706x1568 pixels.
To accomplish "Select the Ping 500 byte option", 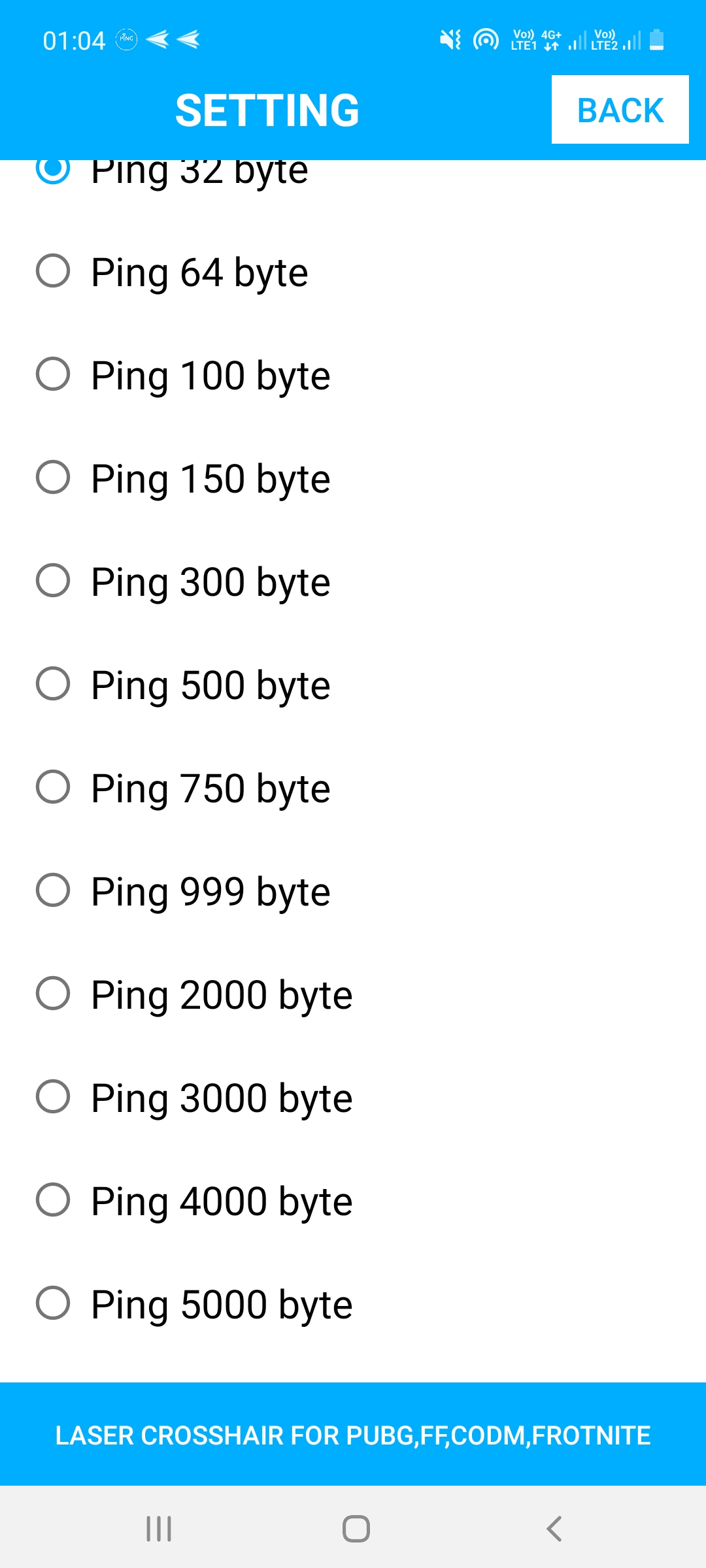I will [53, 684].
